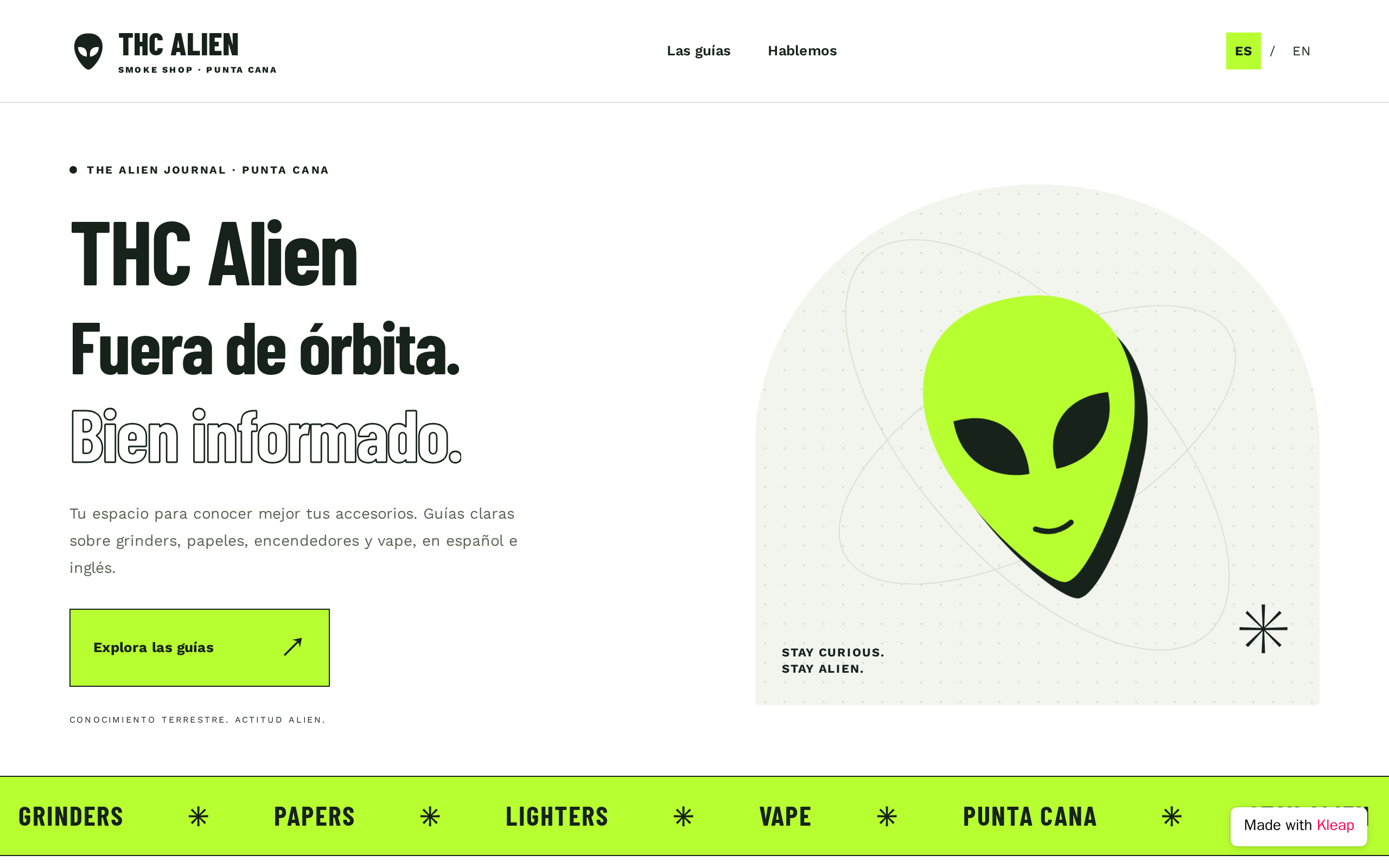Image resolution: width=1389 pixels, height=868 pixels.
Task: Open the THC ALIEN home wordmark
Action: point(179,45)
